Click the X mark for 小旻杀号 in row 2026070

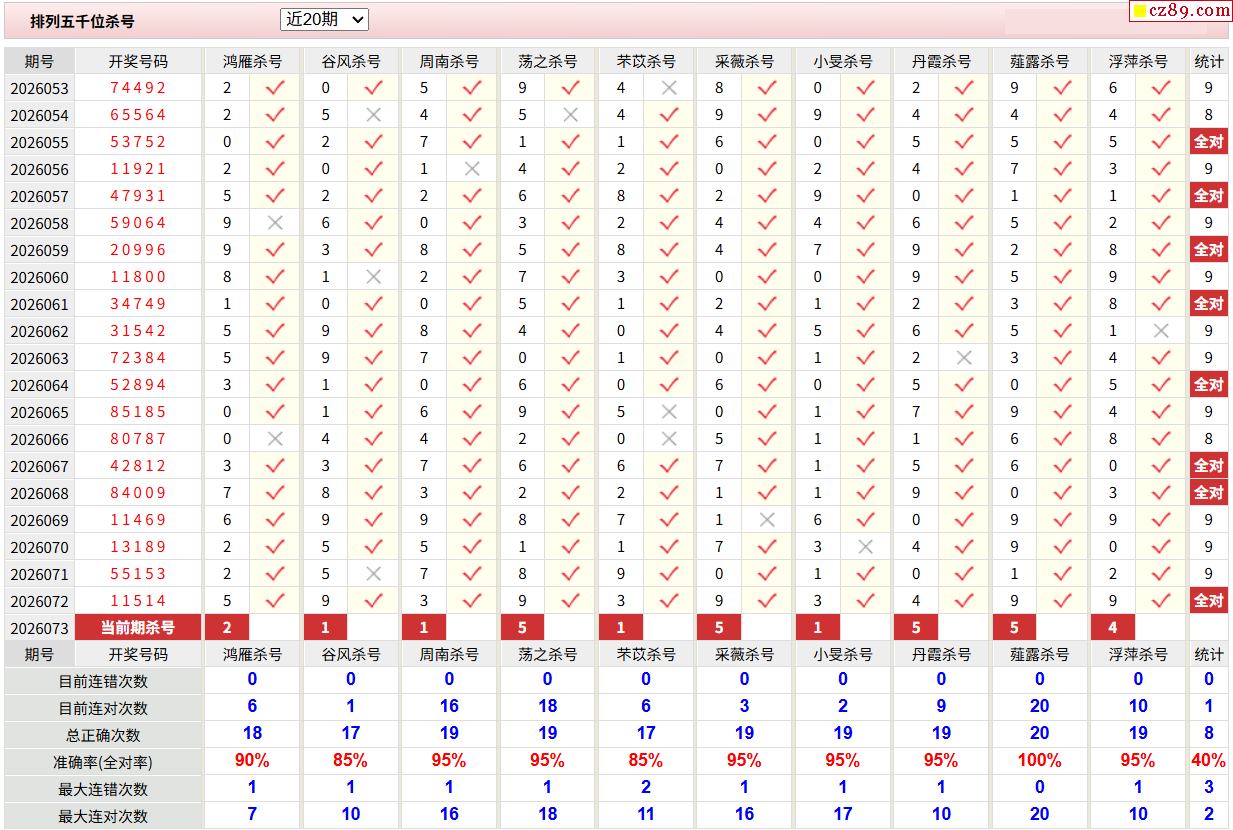[865, 547]
